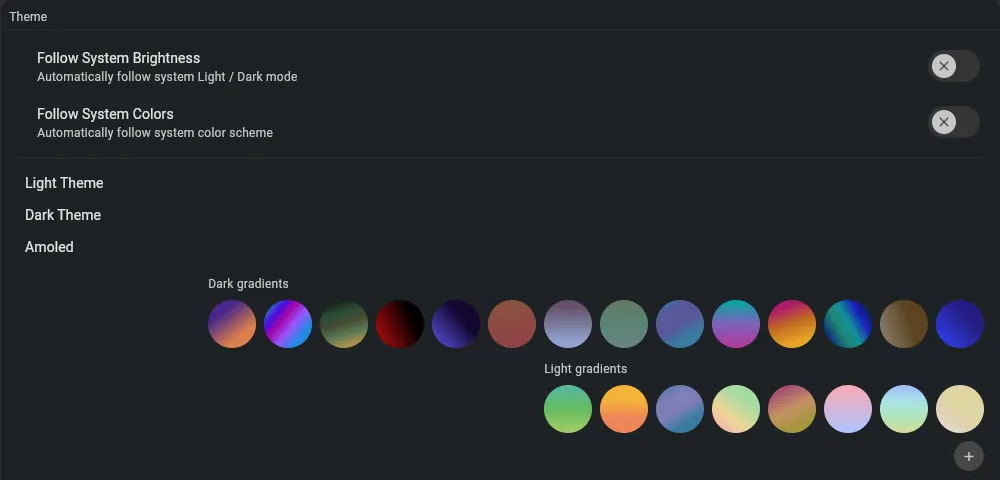Choose the muted sage green dark swatch
The height and width of the screenshot is (480, 1000).
point(624,324)
